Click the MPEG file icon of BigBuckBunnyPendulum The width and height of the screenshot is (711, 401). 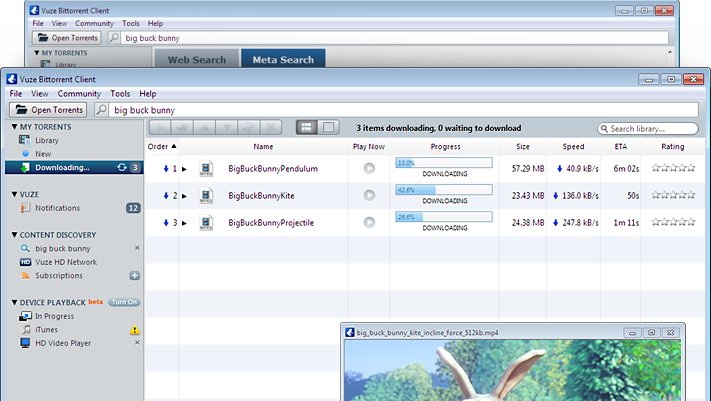206,169
